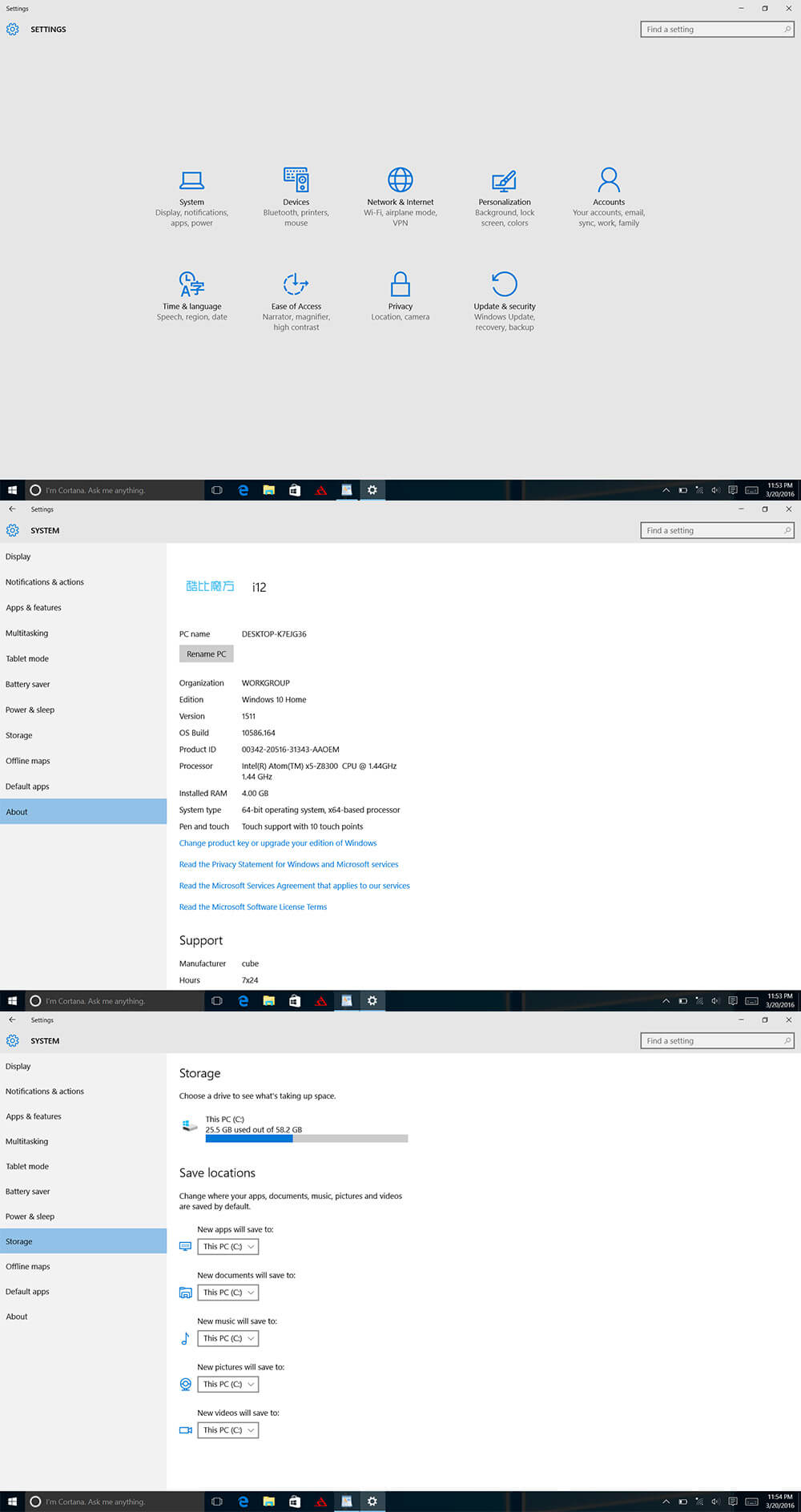Go back using the arrow on the About page

(x=12, y=509)
